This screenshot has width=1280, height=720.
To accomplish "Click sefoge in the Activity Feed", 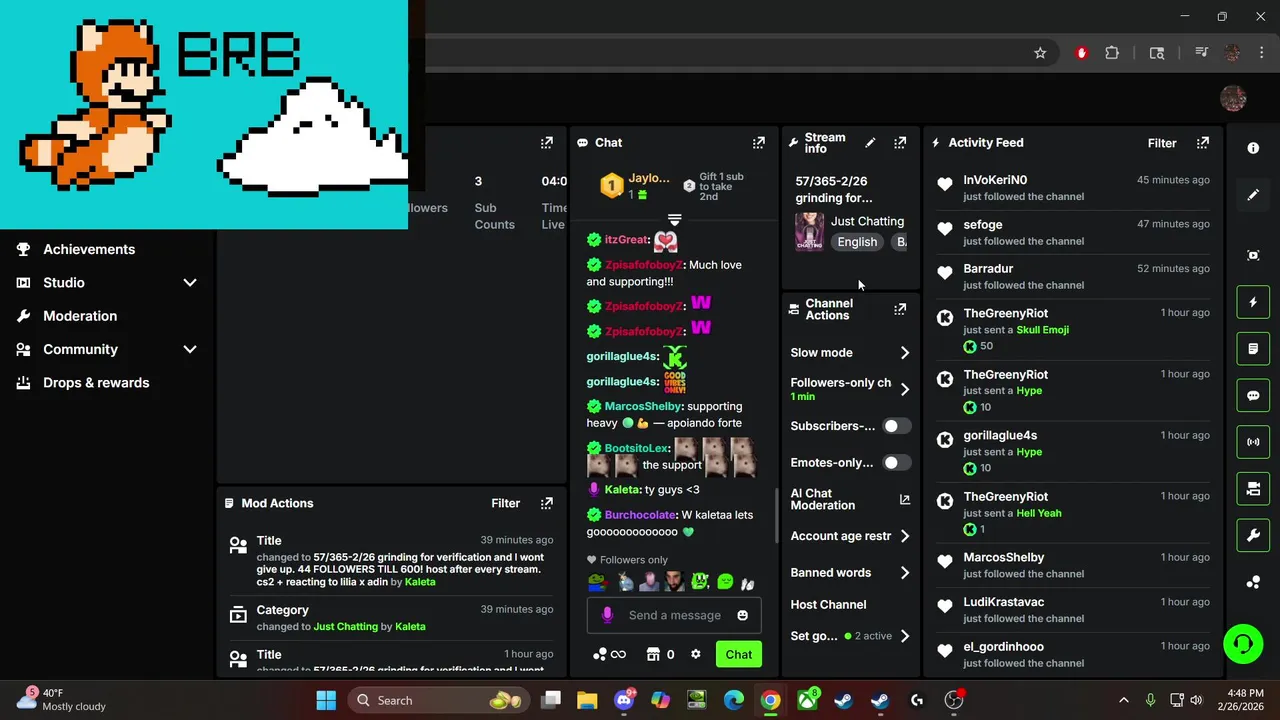I will point(983,225).
